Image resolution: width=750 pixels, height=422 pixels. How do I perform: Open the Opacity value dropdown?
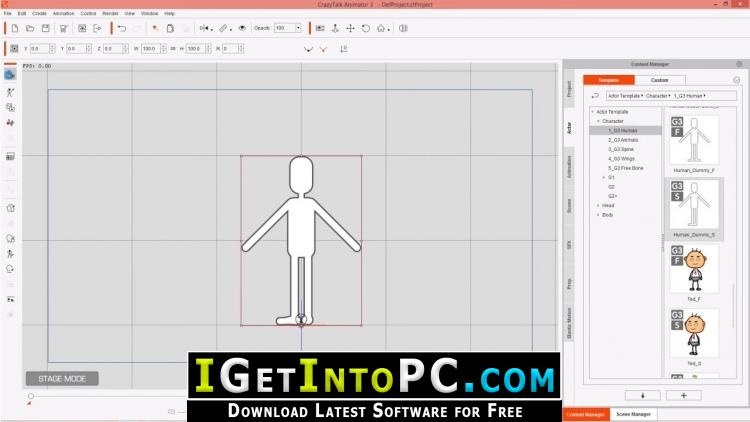296,28
